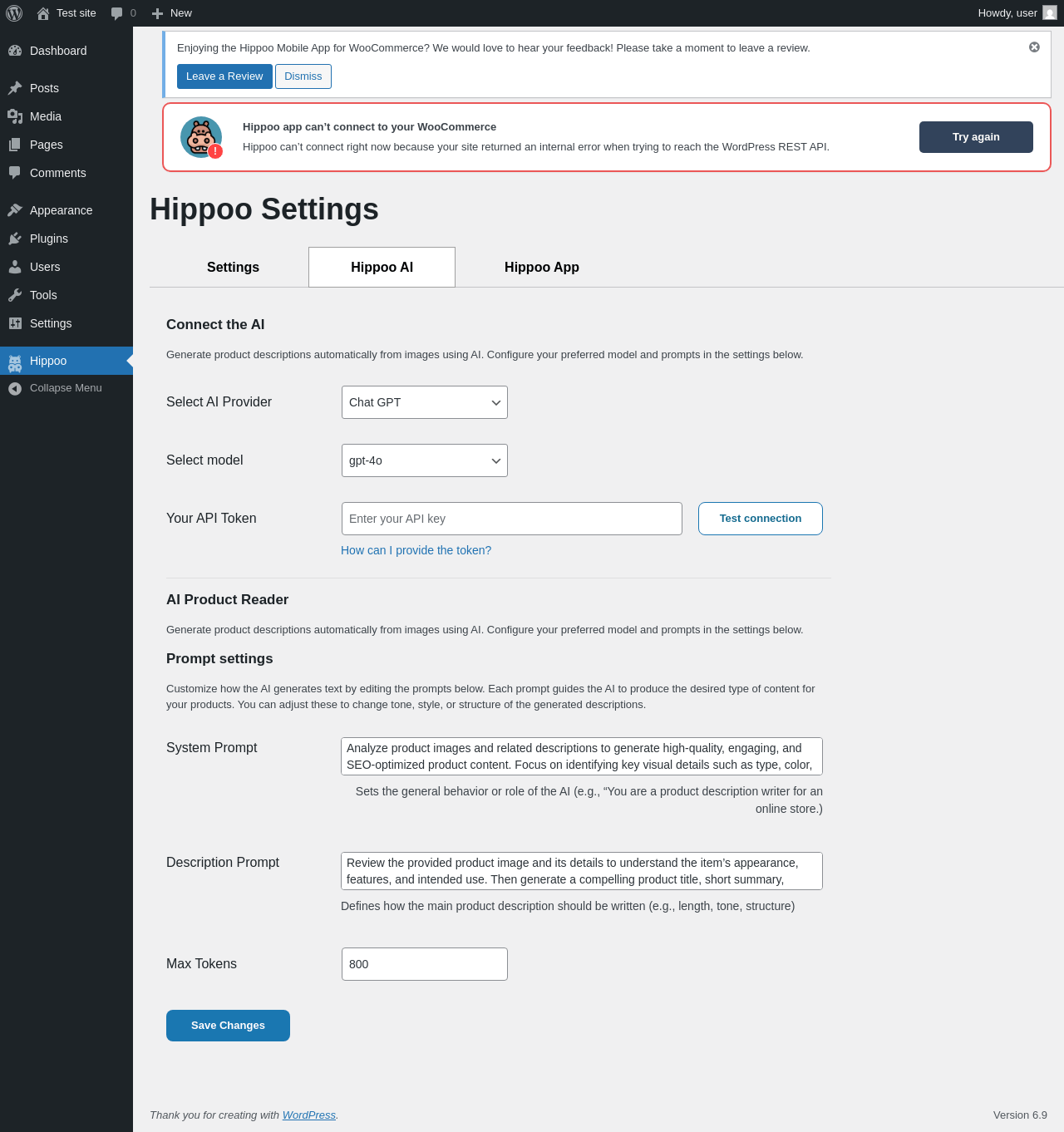Click the Collapse Menu arrow icon
The height and width of the screenshot is (1132, 1064).
tap(15, 388)
